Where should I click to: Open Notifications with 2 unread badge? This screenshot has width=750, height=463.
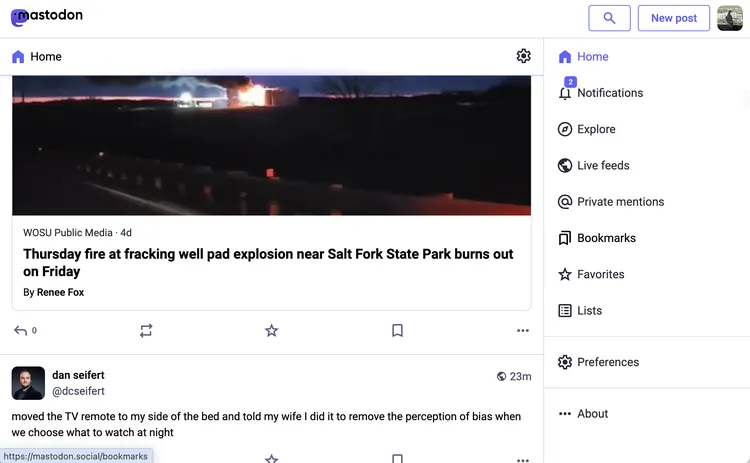point(609,93)
